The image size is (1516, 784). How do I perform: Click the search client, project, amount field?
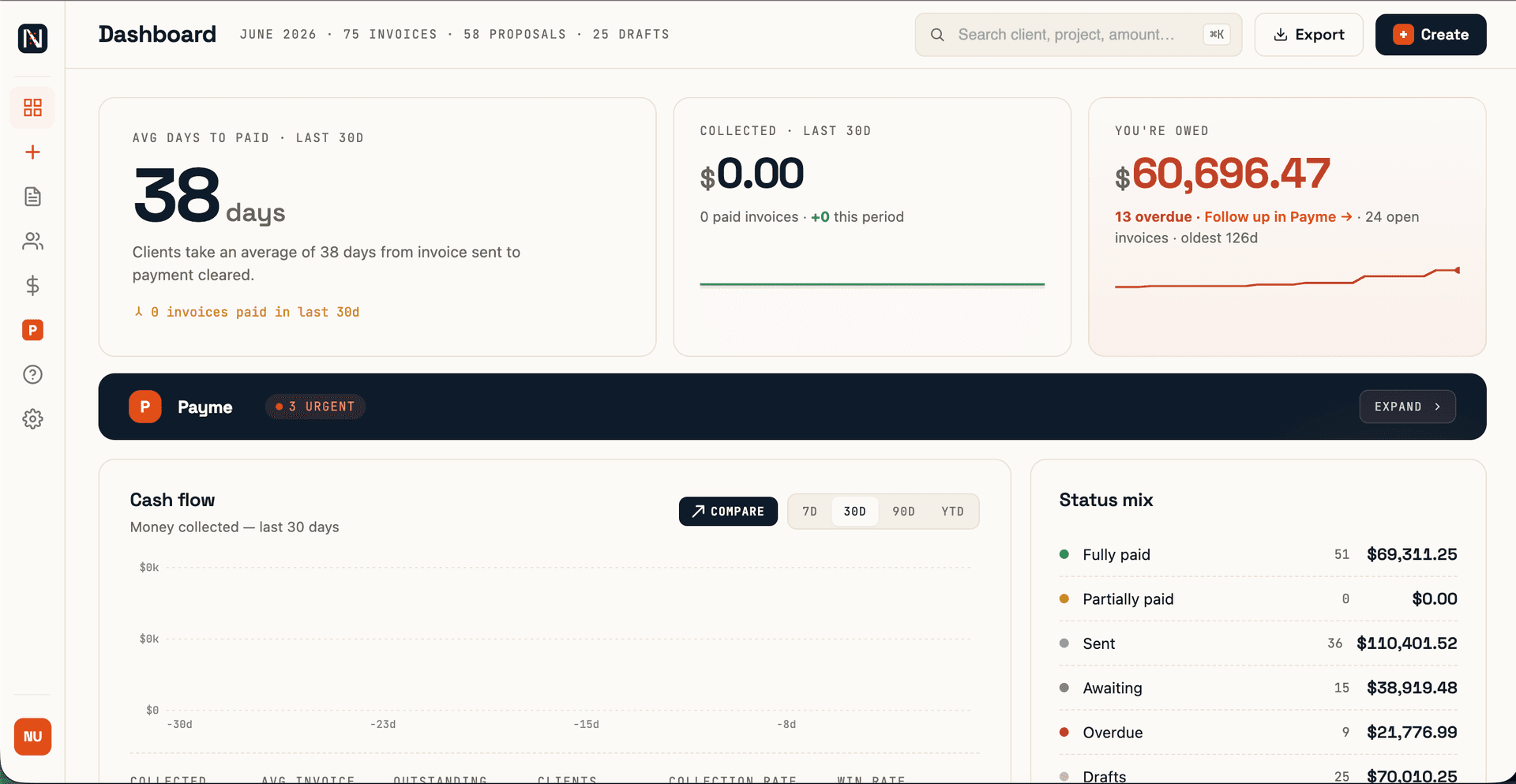[1079, 35]
